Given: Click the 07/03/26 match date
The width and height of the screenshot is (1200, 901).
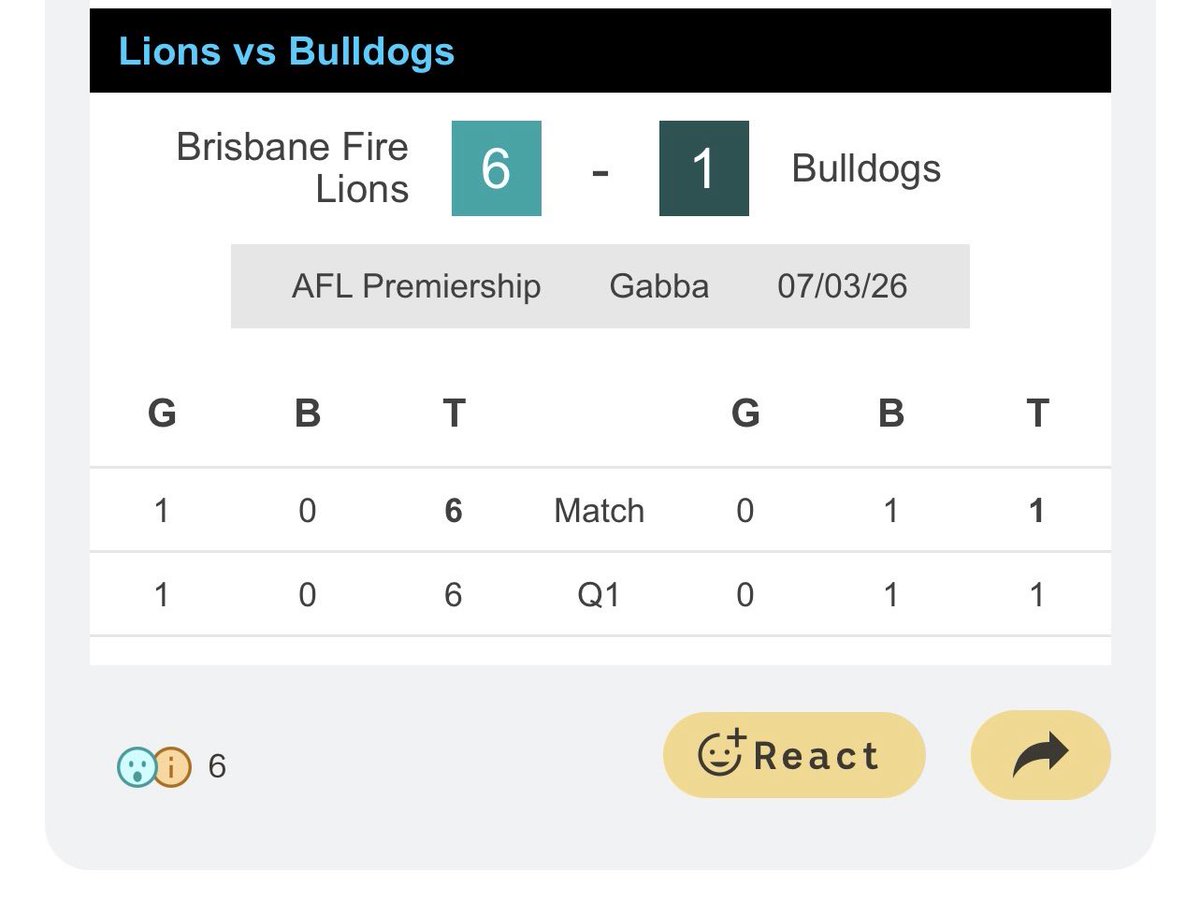Looking at the screenshot, I should (842, 287).
